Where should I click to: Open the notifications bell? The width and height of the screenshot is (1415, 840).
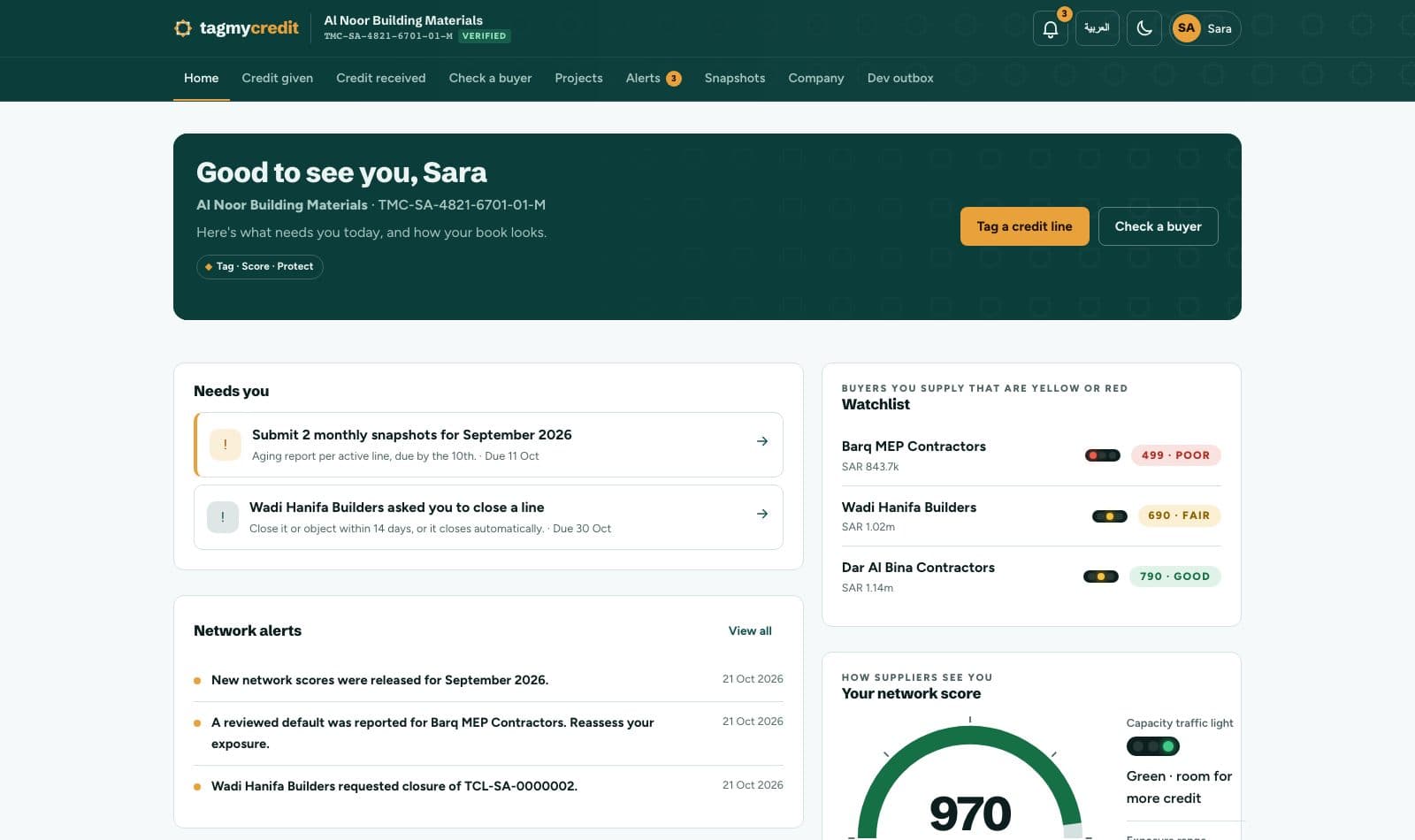1051,28
